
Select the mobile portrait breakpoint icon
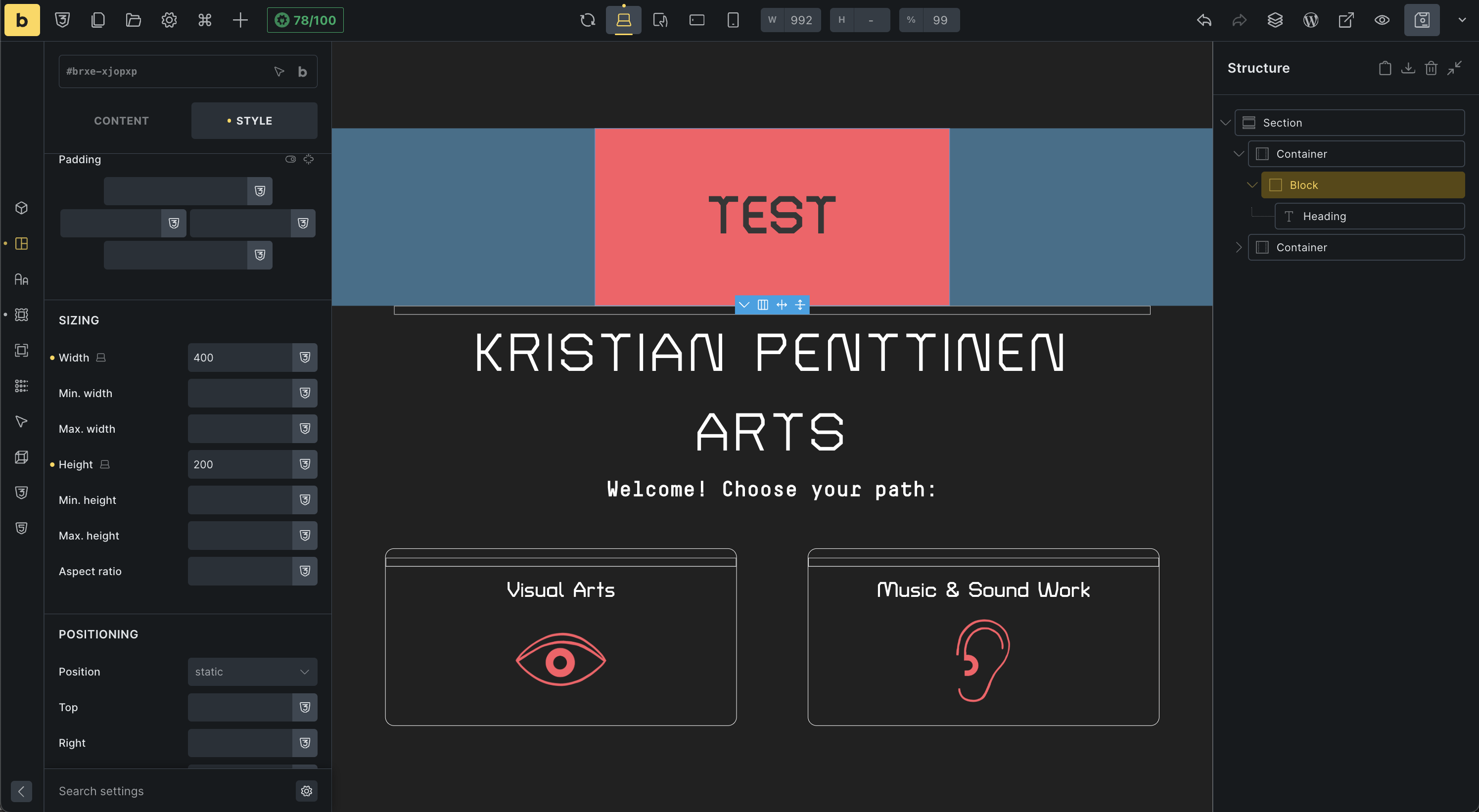point(733,20)
